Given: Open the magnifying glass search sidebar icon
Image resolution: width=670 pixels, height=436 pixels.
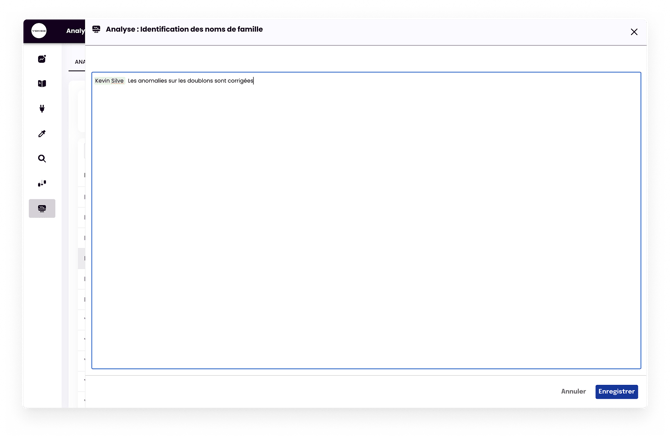Looking at the screenshot, I should pos(42,159).
